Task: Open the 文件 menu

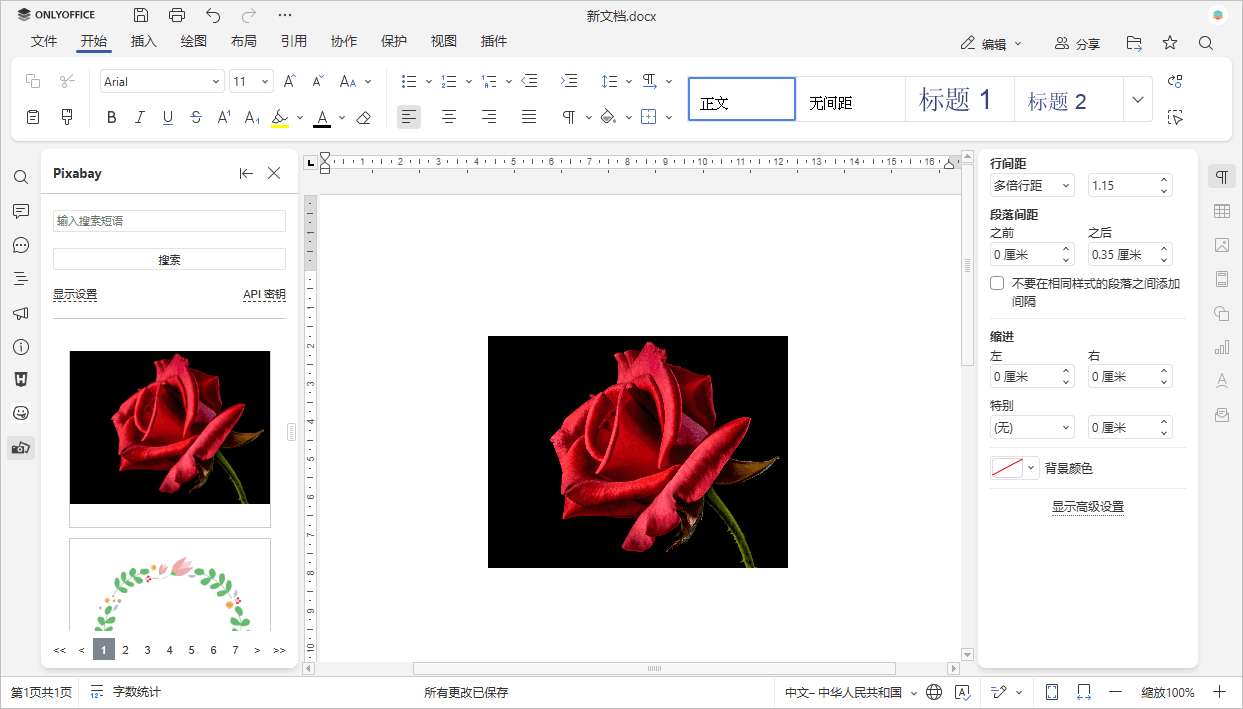Action: point(44,41)
